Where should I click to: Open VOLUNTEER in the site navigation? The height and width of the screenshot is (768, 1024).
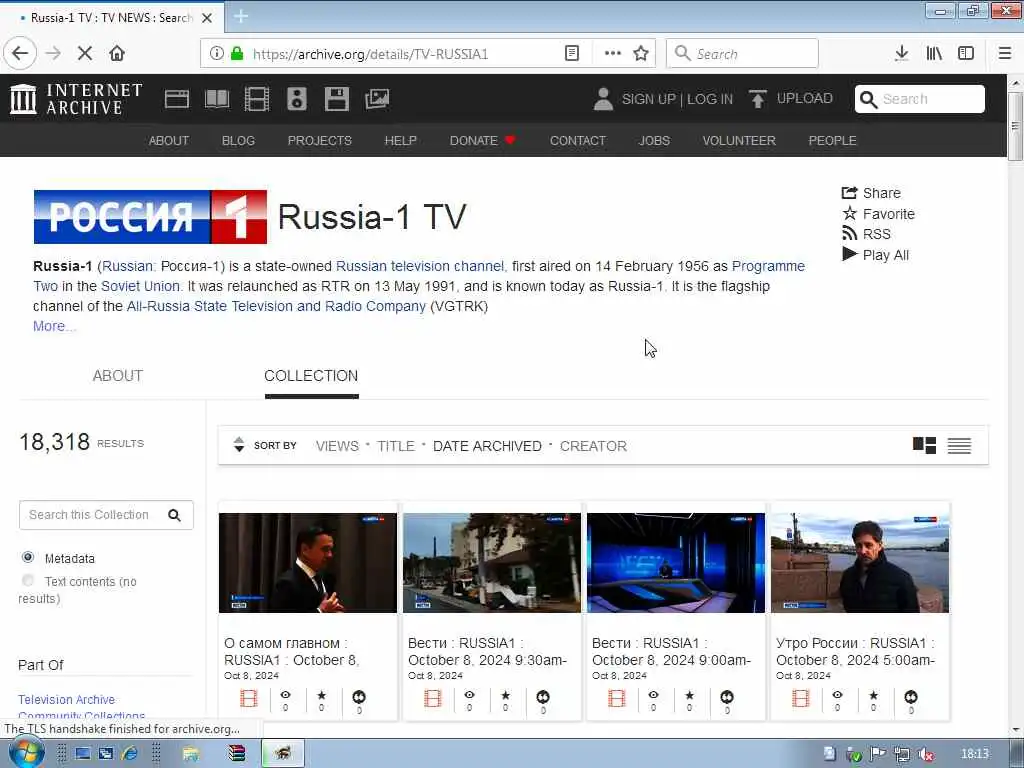[x=739, y=140]
